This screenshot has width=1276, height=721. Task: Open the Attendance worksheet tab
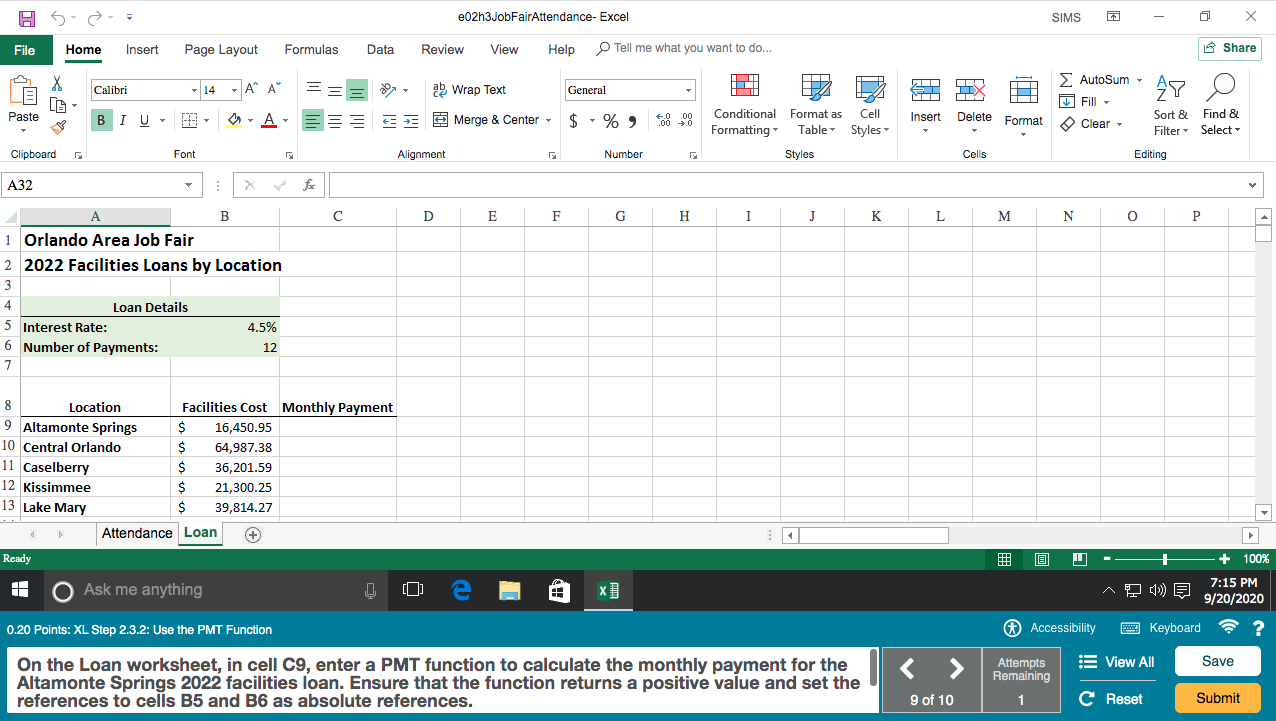click(137, 534)
